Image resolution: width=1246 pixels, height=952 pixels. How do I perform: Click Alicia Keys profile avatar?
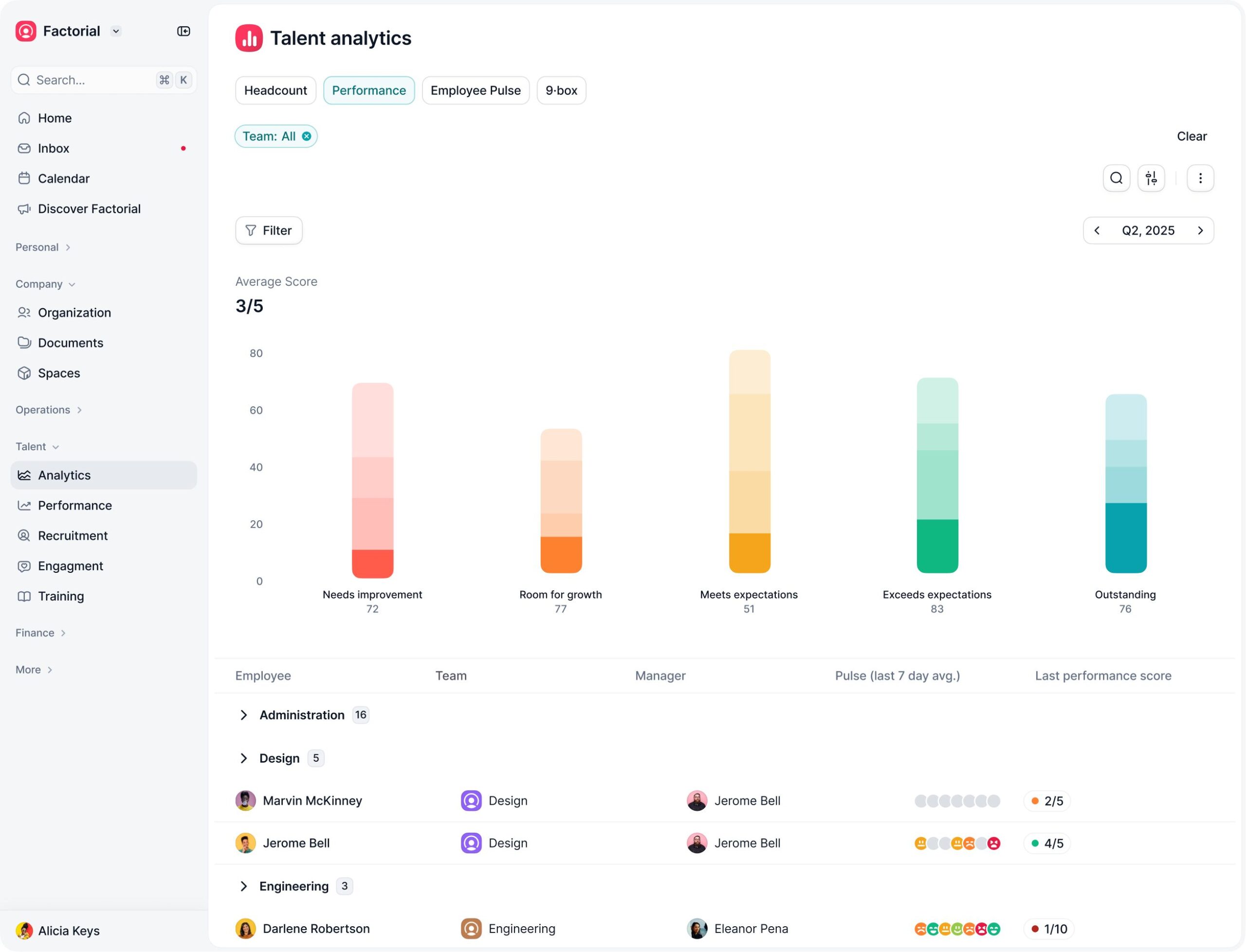pyautogui.click(x=24, y=931)
